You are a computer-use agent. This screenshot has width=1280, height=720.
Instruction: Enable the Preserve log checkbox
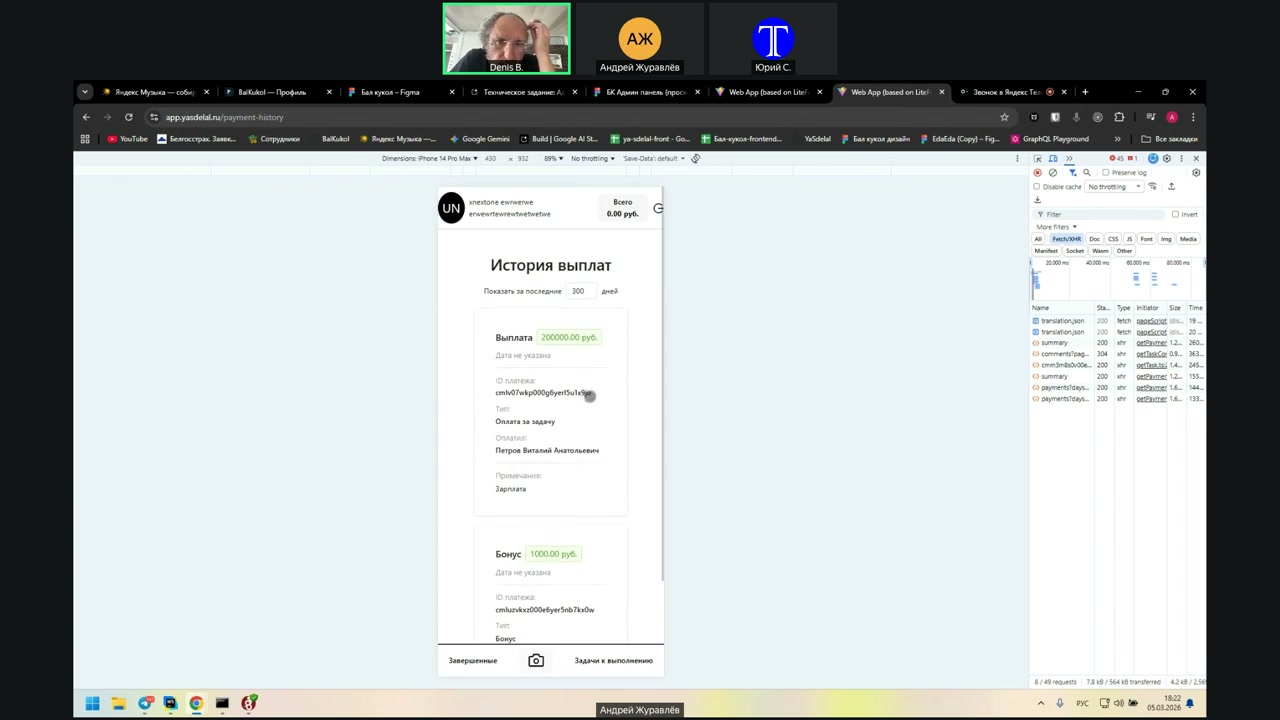point(1106,173)
